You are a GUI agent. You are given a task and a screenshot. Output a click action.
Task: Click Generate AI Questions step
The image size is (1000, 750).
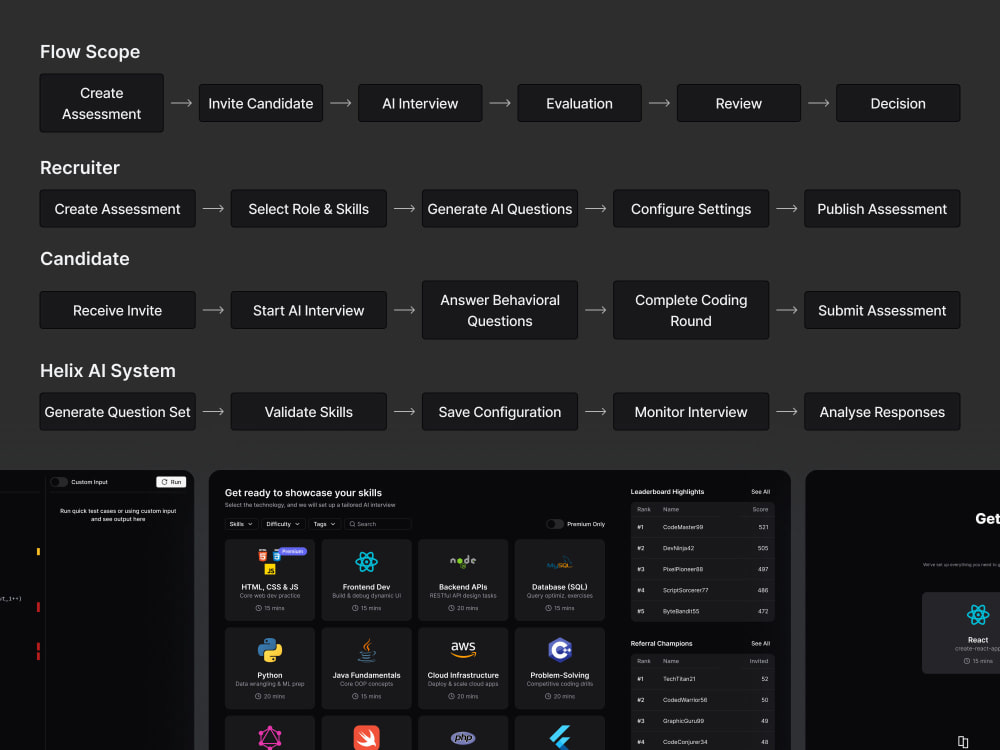tap(500, 209)
